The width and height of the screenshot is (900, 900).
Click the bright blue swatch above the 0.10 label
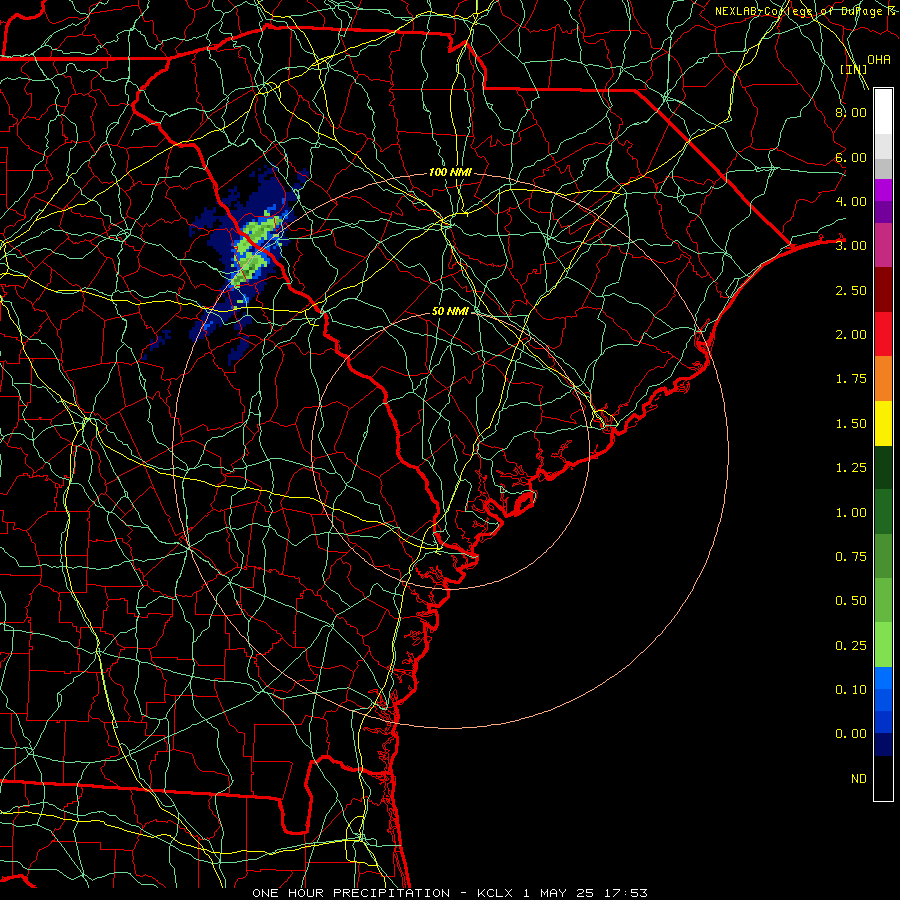[883, 678]
